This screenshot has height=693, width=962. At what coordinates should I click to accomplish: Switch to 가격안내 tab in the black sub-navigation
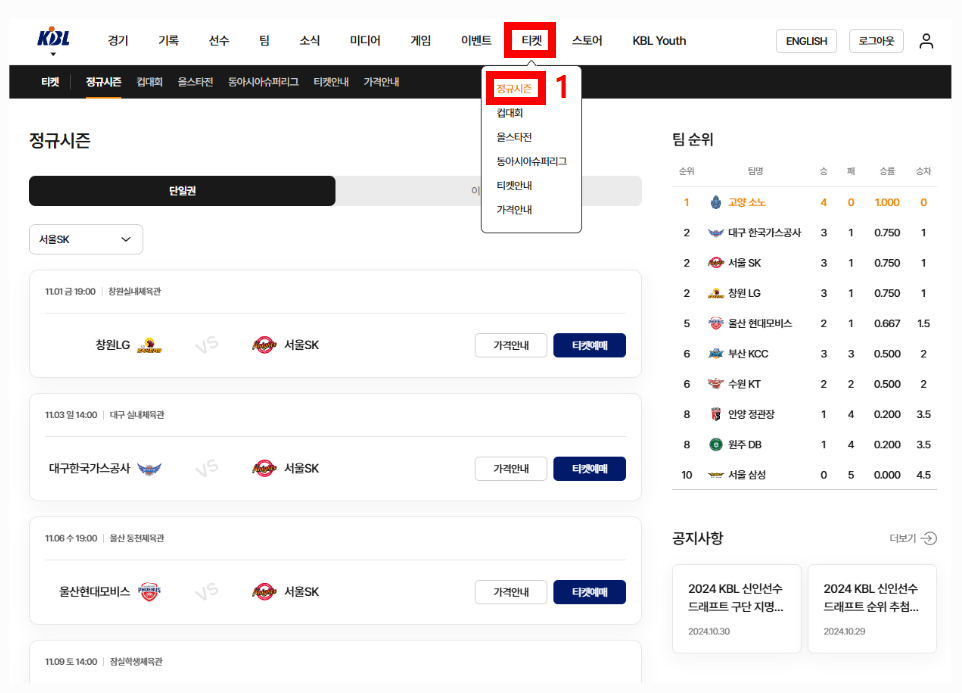pyautogui.click(x=381, y=82)
